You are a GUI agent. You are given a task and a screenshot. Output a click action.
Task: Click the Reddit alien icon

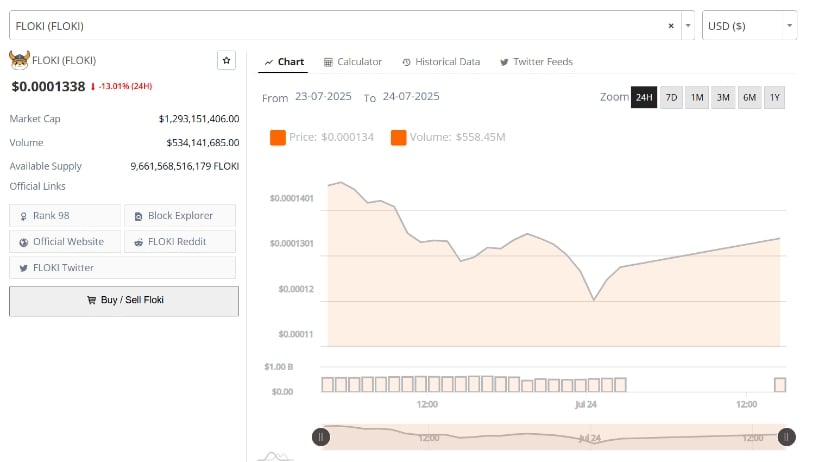click(x=138, y=243)
